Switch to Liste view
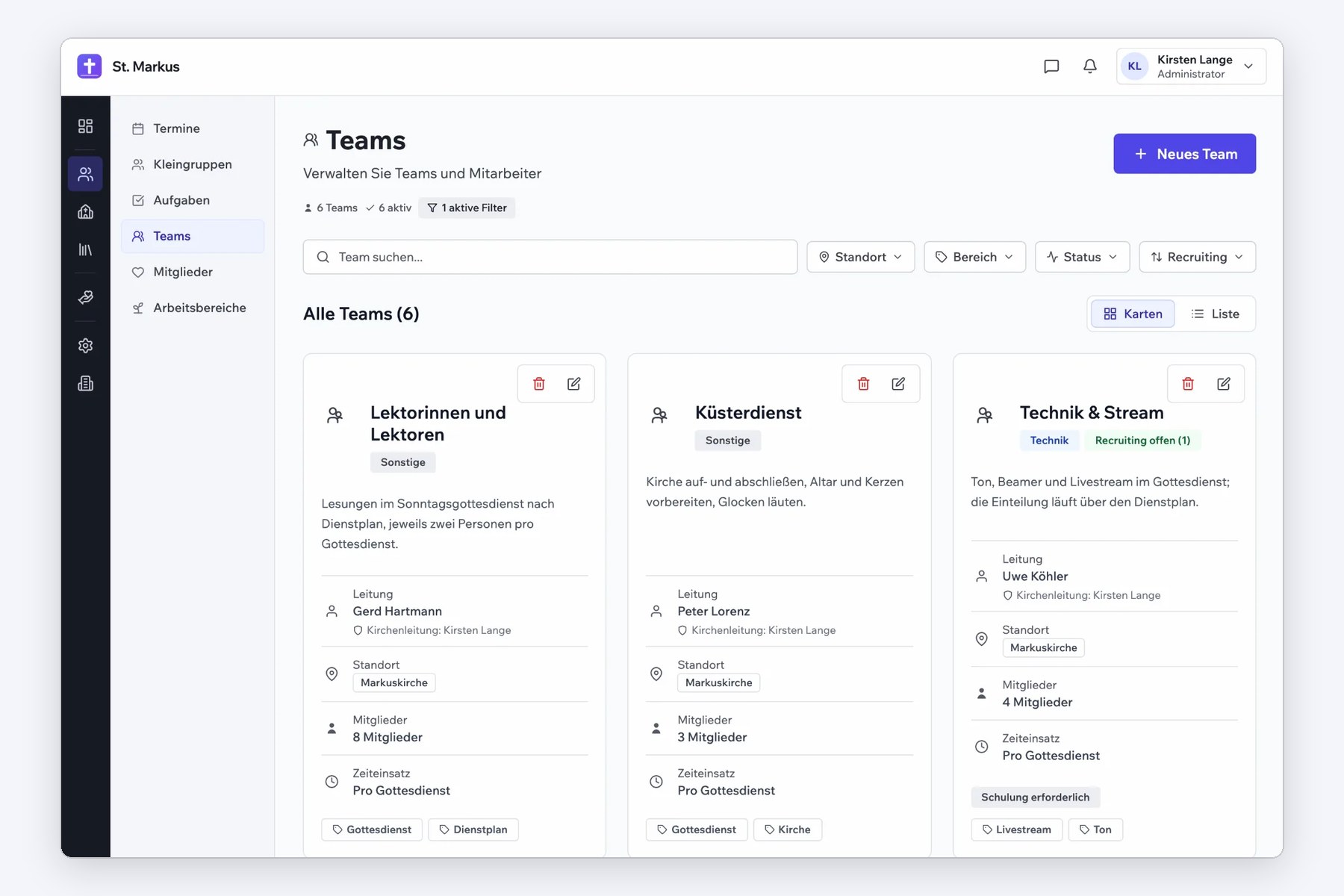Viewport: 1344px width, 896px height. [x=1216, y=314]
